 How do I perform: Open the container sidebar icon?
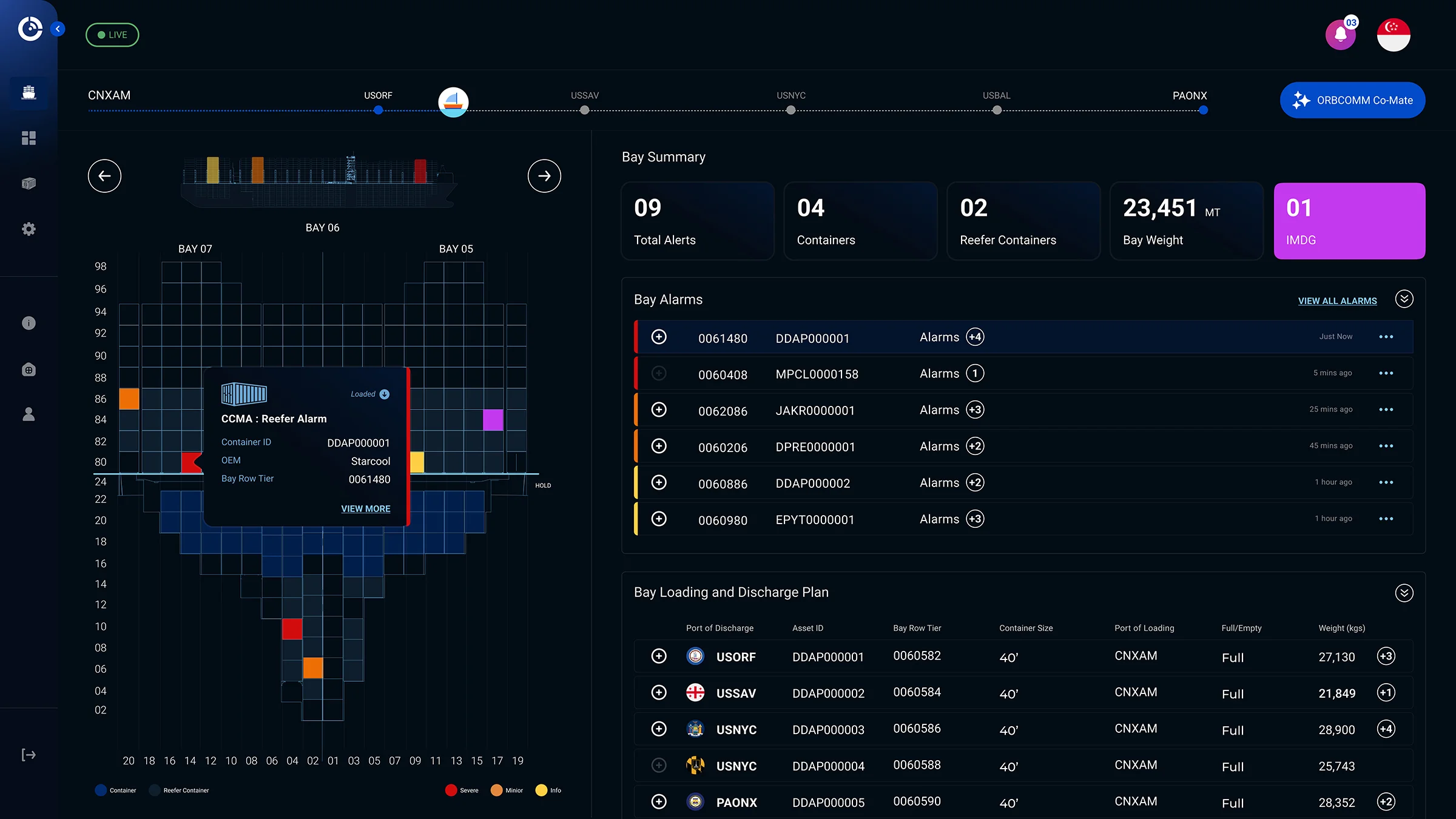coord(29,183)
